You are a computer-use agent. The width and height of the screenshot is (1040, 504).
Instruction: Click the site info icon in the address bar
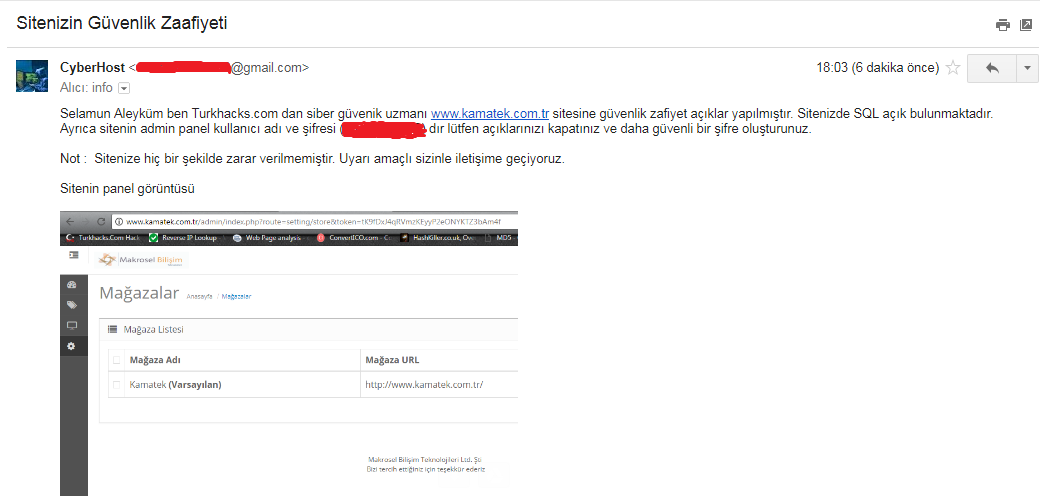pyautogui.click(x=119, y=221)
